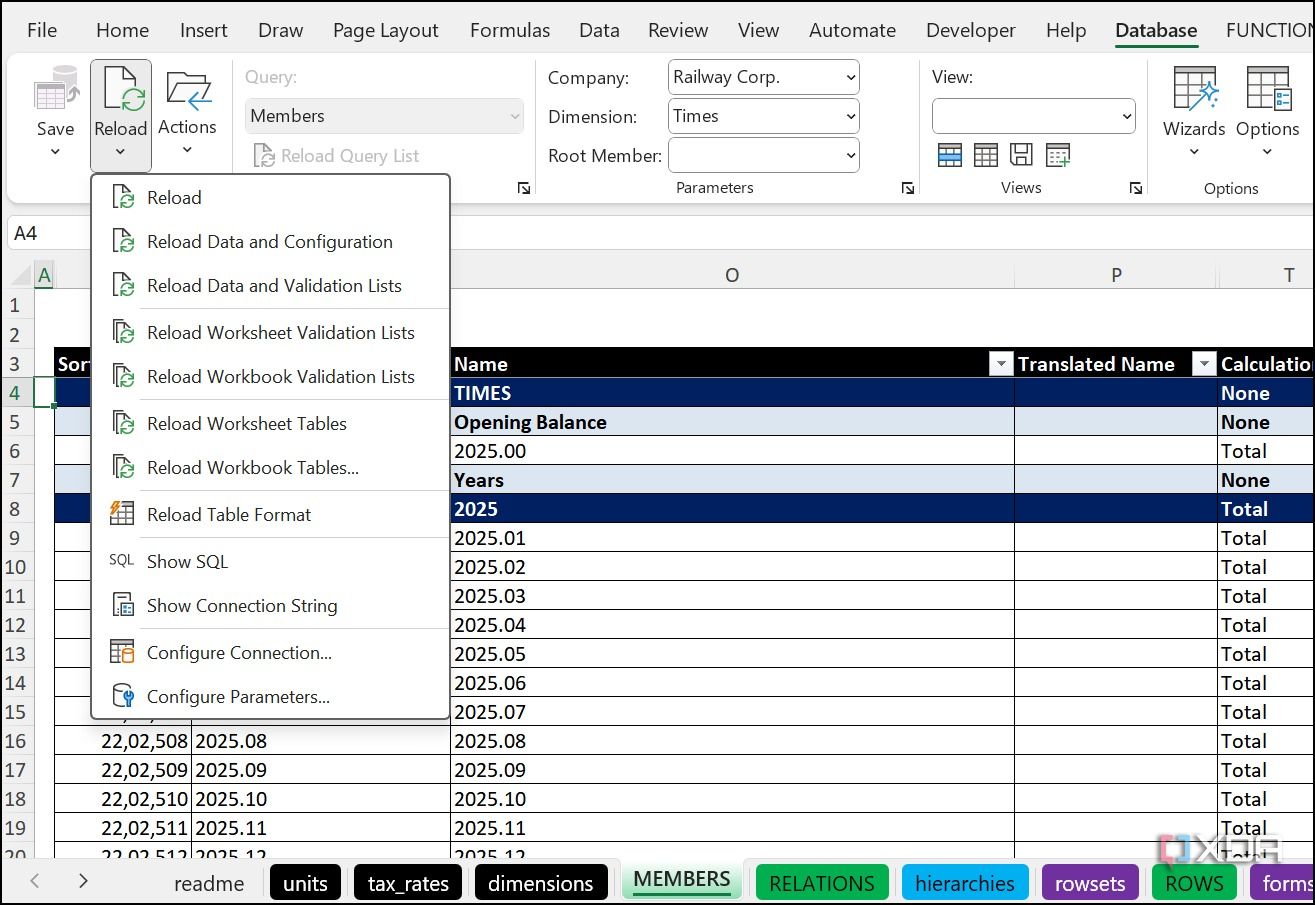
Task: Open the readme sheet tab
Action: [209, 883]
